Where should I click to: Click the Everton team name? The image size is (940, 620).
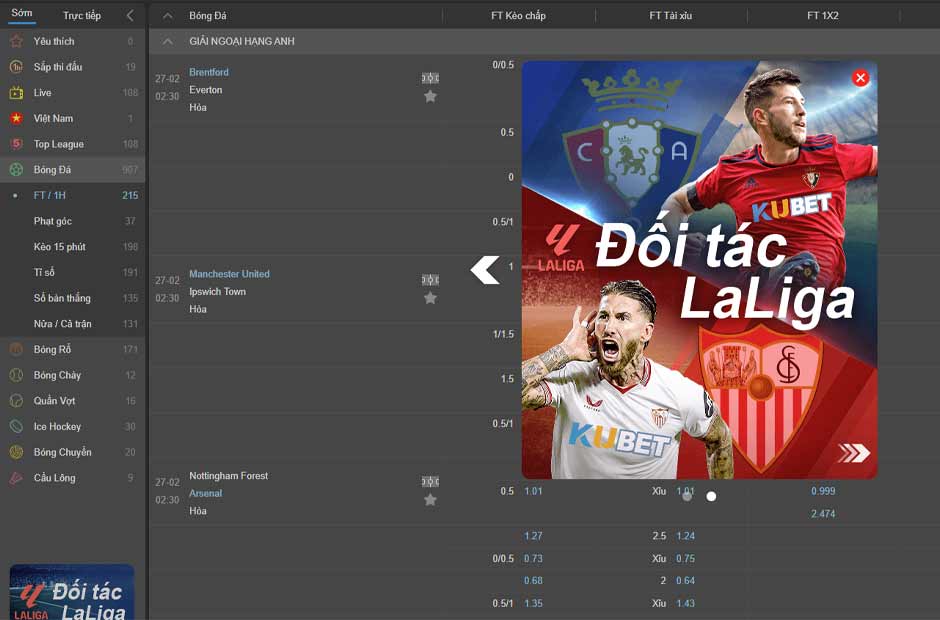(x=206, y=90)
